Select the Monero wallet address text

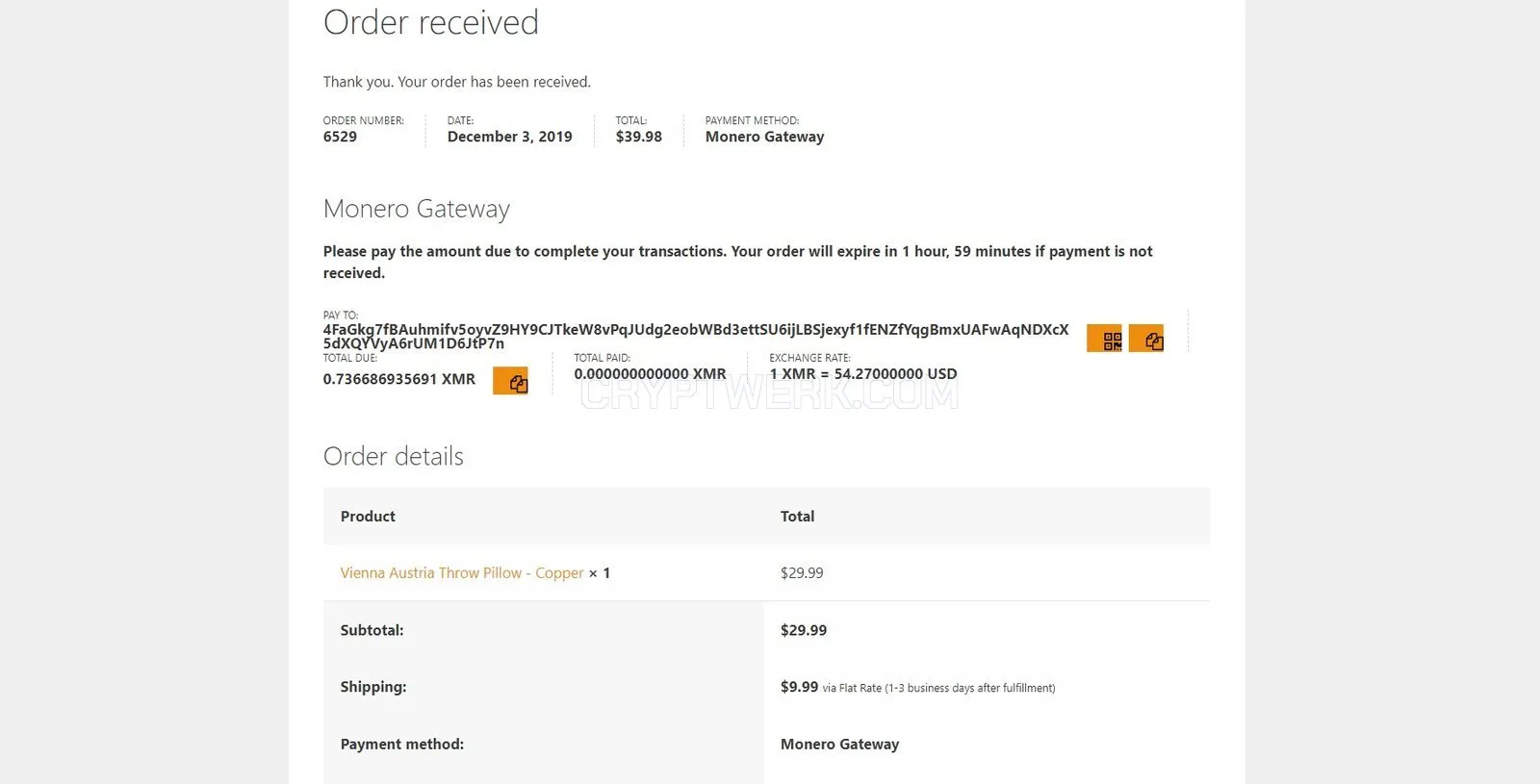[x=696, y=337]
